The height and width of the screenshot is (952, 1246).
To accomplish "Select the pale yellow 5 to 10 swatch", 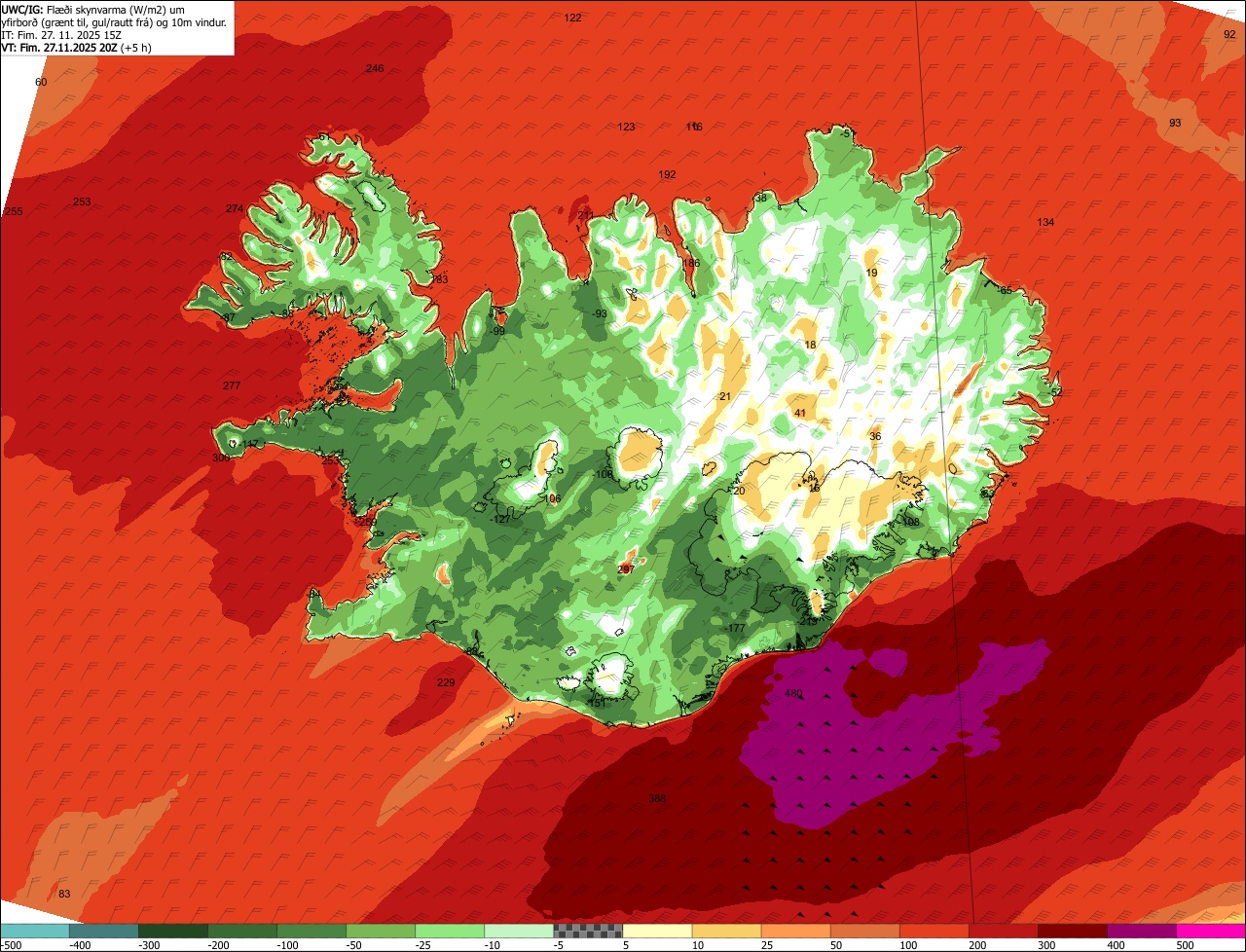I will tap(657, 931).
